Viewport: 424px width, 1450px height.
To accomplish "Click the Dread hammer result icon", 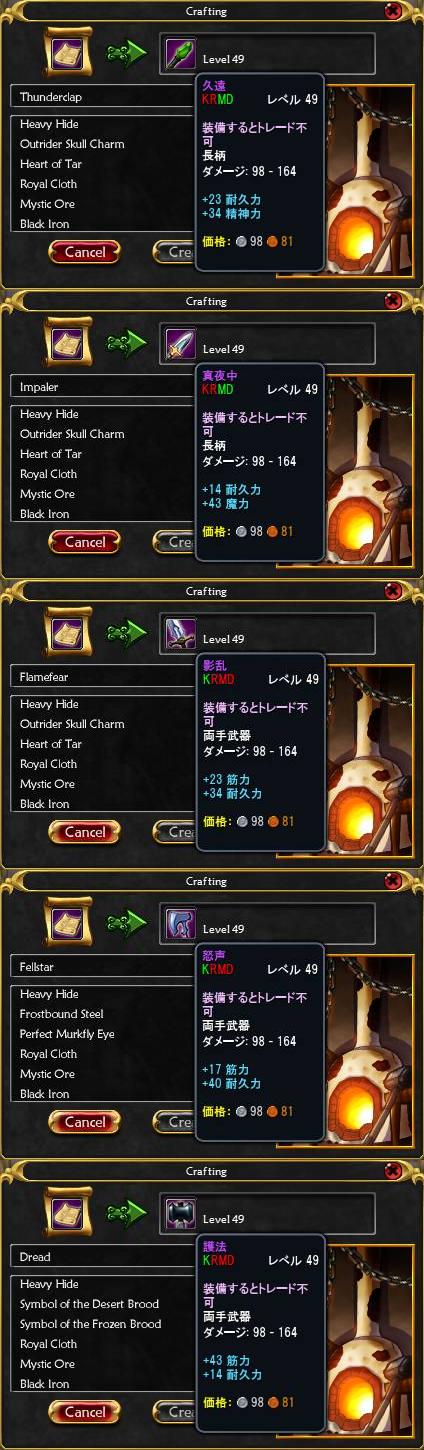I will [x=180, y=1213].
